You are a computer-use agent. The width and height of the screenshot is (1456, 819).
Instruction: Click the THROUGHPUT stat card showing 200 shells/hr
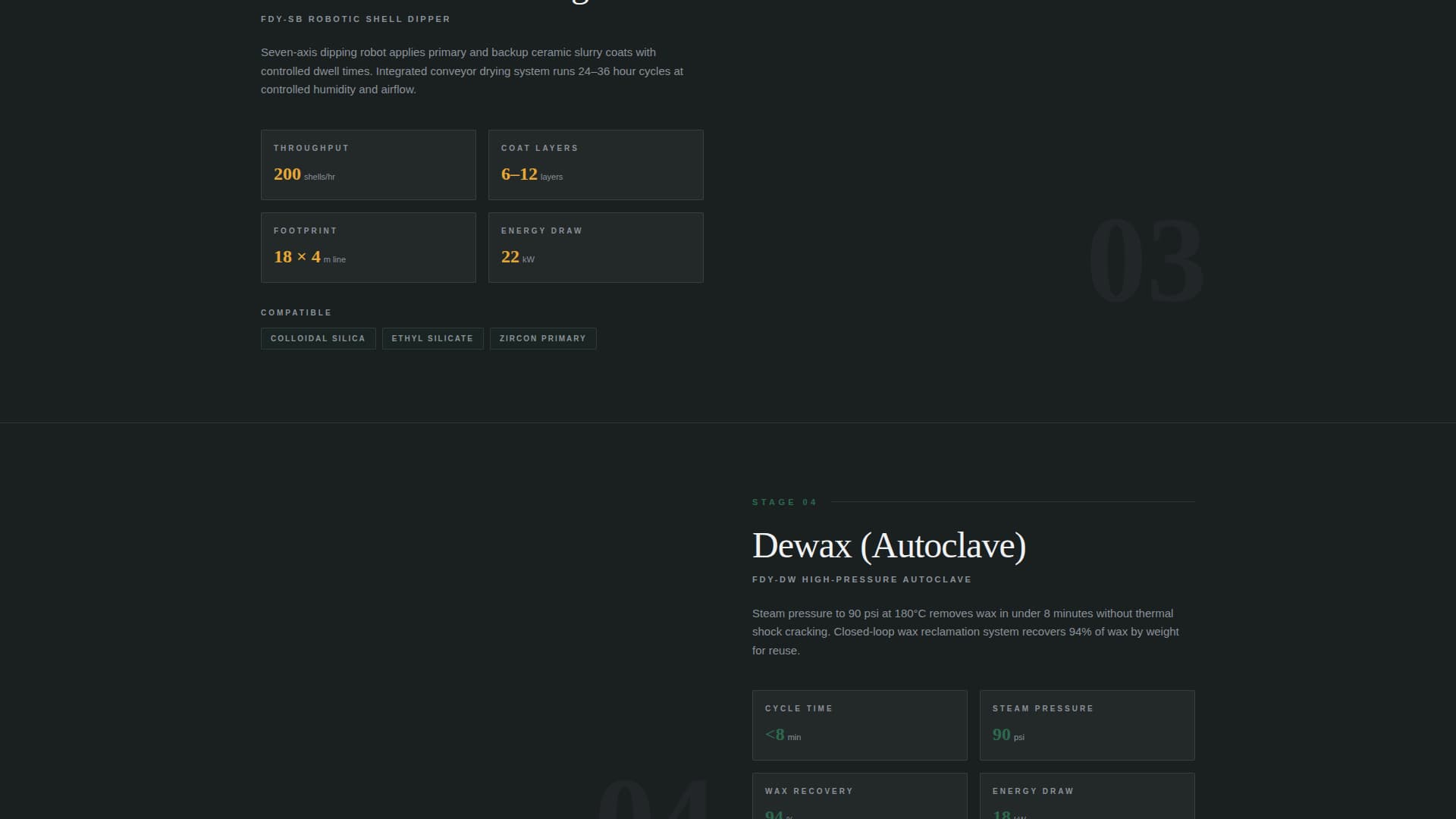click(x=368, y=165)
